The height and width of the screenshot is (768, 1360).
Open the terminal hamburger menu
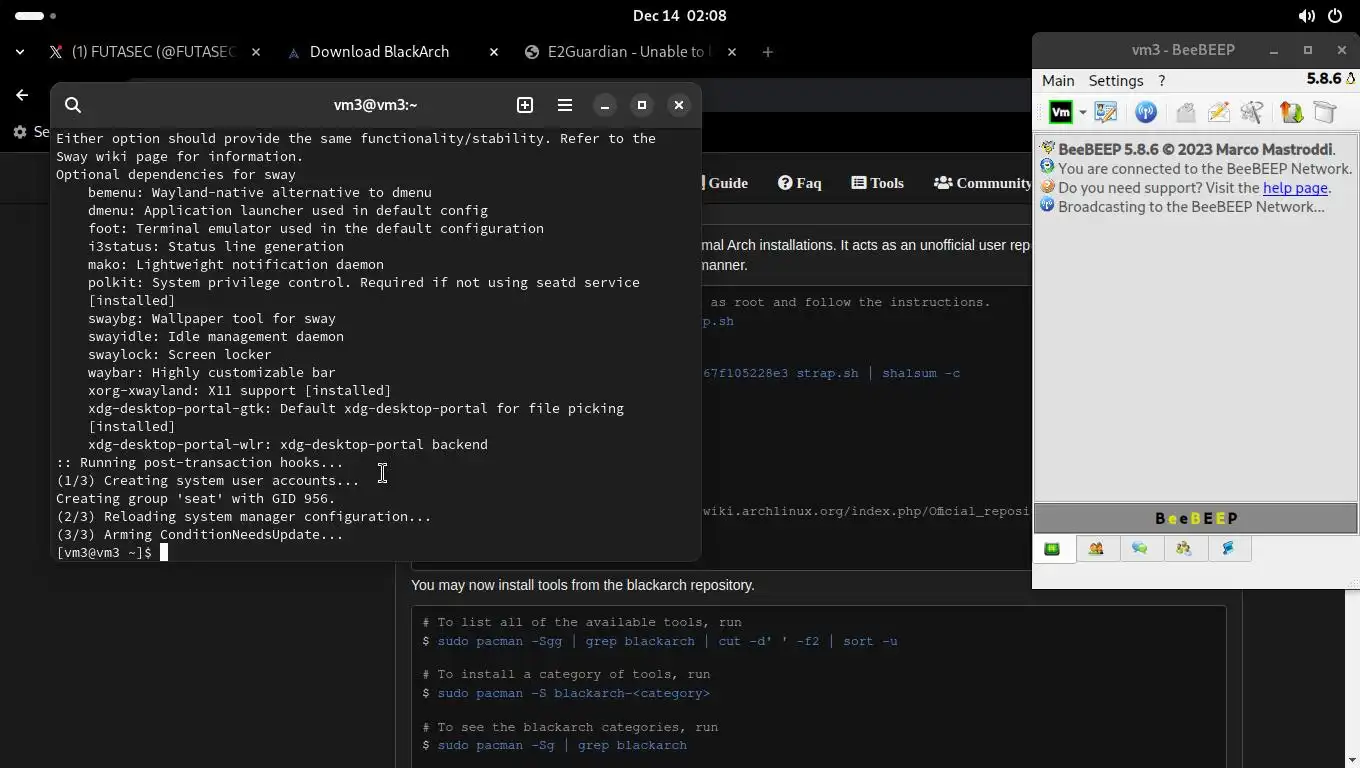click(565, 105)
